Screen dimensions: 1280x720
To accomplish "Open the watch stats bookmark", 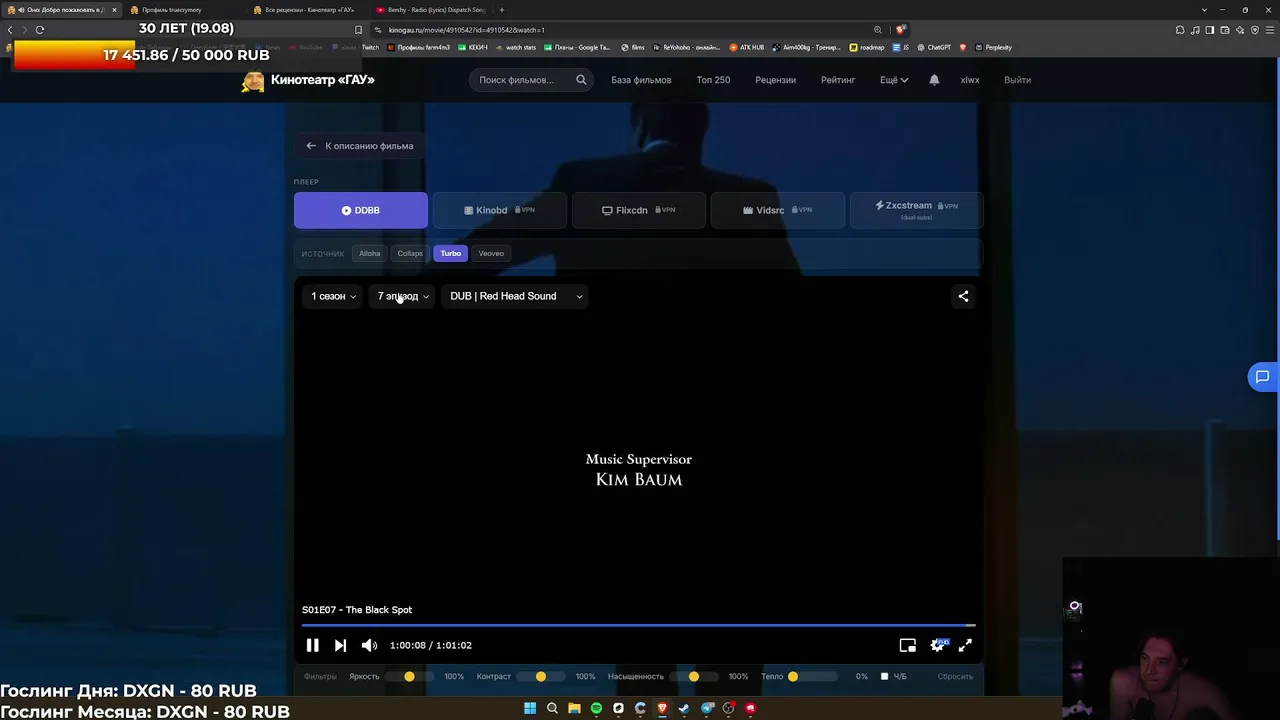I will pyautogui.click(x=516, y=47).
